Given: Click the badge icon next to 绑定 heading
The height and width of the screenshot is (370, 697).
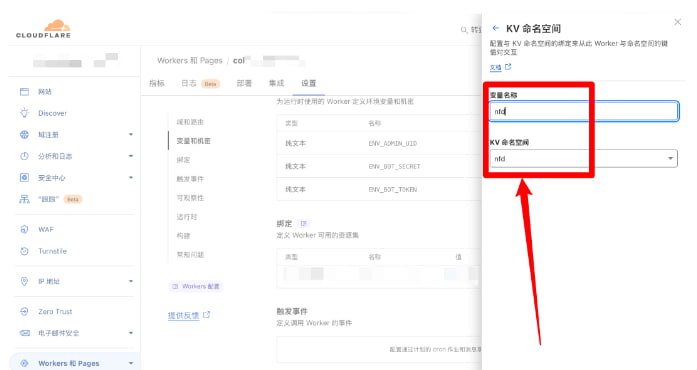Looking at the screenshot, I should pyautogui.click(x=304, y=223).
